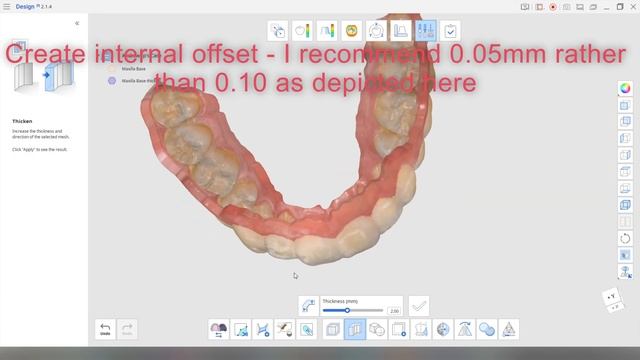Screen dimensions: 640x360
Task: Apply thickness with the checkmark button
Action: click(419, 306)
